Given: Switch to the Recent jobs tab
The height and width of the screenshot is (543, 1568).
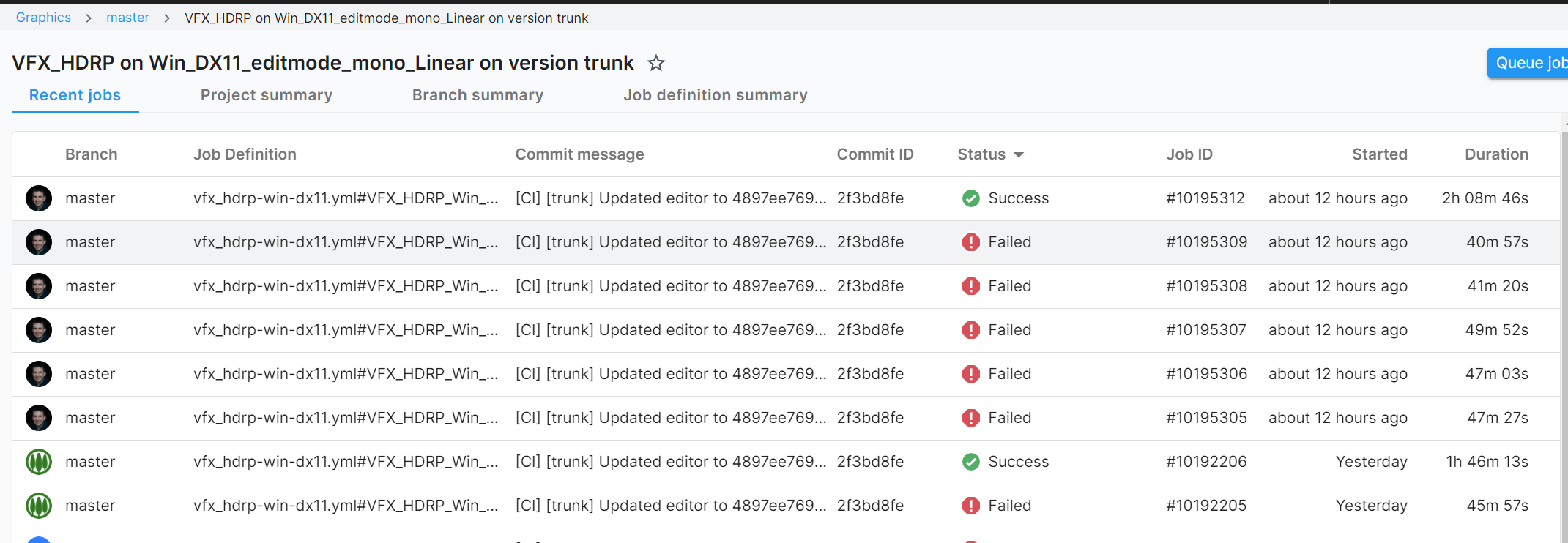Looking at the screenshot, I should click(x=75, y=95).
